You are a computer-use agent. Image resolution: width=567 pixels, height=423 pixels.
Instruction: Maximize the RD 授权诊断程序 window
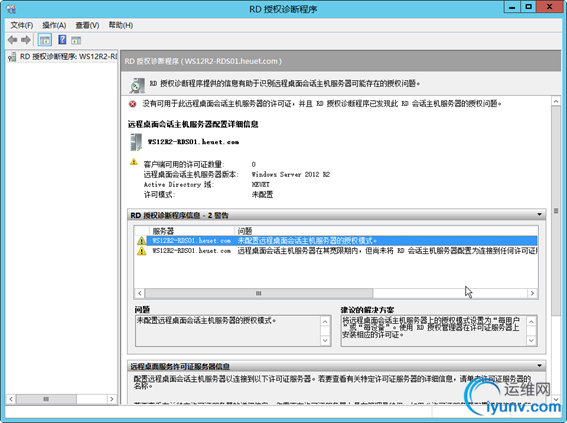click(x=528, y=7)
